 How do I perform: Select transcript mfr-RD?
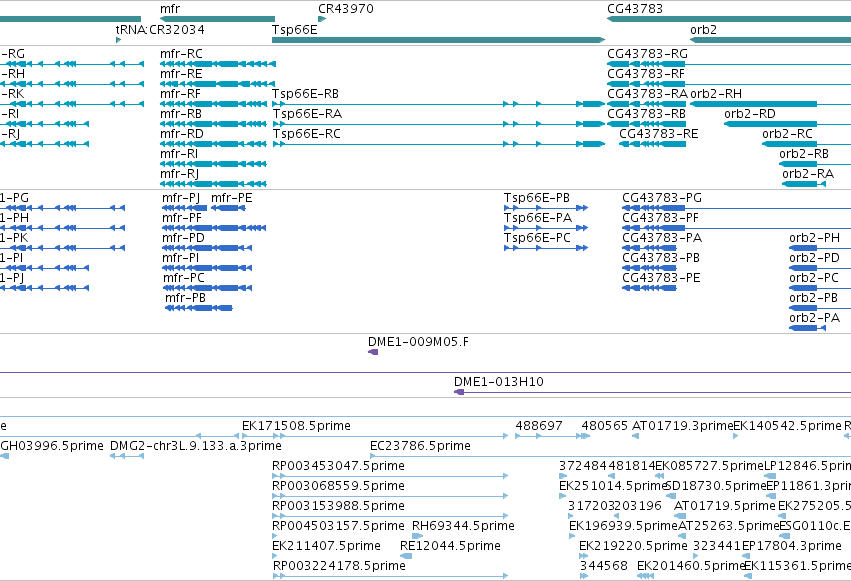213,144
